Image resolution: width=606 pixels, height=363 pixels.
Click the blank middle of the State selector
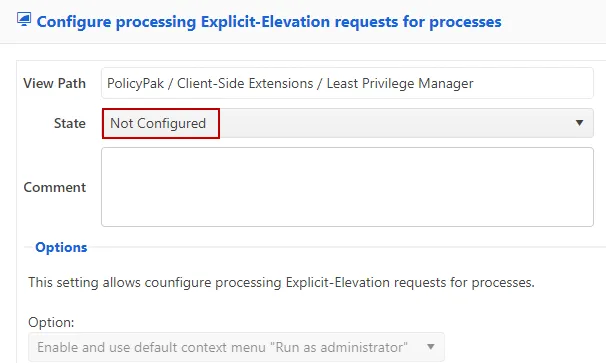point(394,123)
